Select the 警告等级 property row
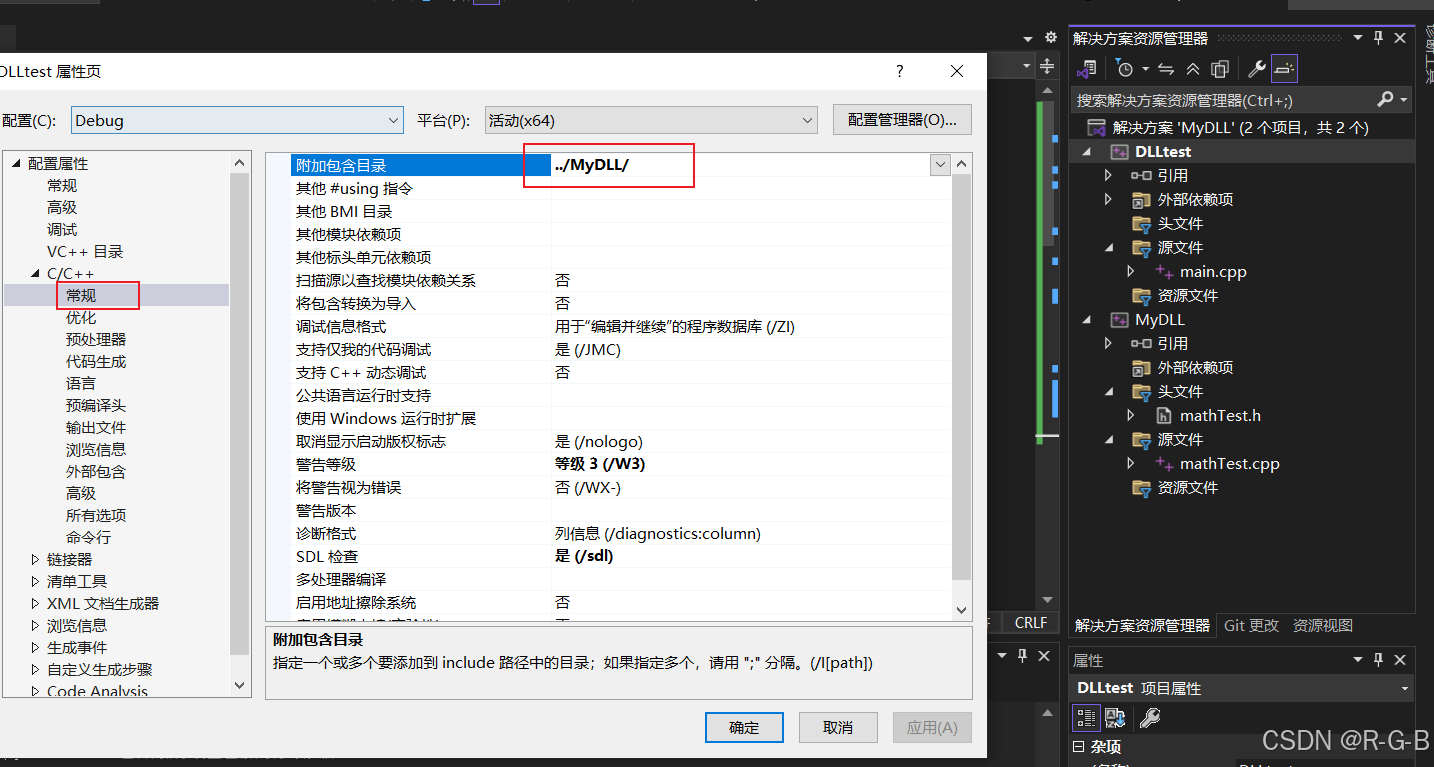Image resolution: width=1434 pixels, height=767 pixels. click(621, 464)
